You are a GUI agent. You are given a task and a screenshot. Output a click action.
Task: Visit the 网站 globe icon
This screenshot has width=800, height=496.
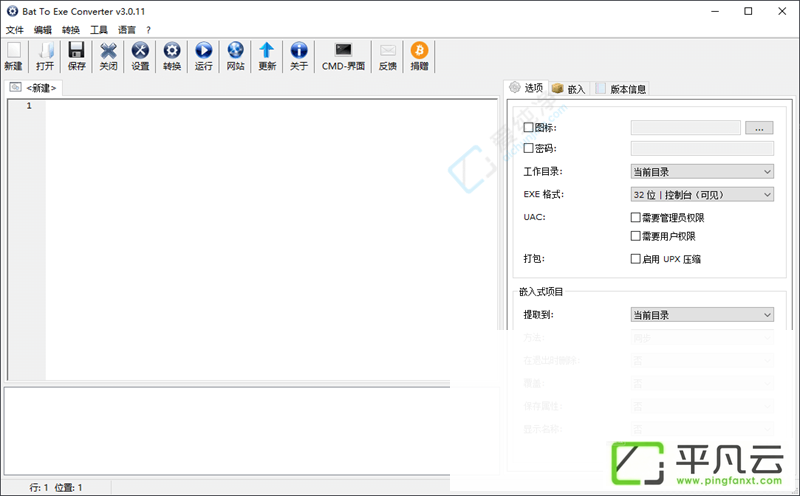[x=235, y=50]
